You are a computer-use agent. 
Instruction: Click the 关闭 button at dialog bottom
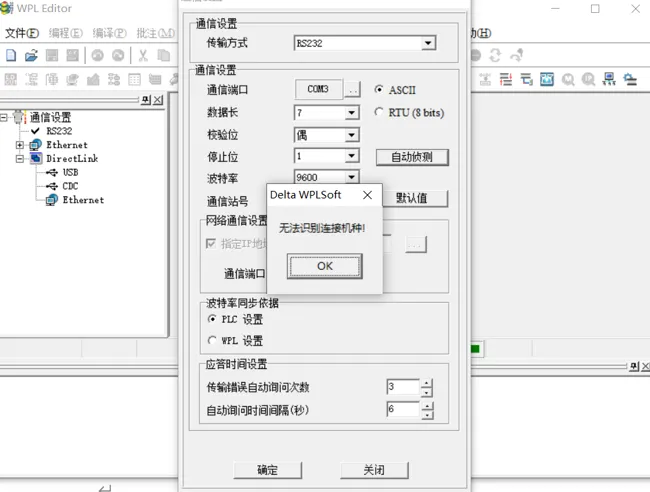[374, 470]
